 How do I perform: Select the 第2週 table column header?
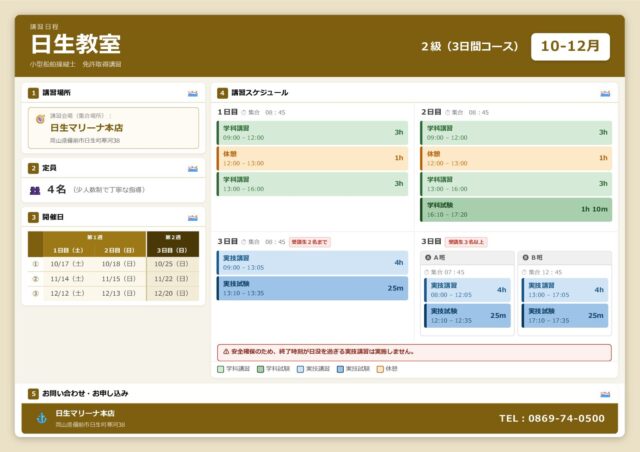(173, 237)
